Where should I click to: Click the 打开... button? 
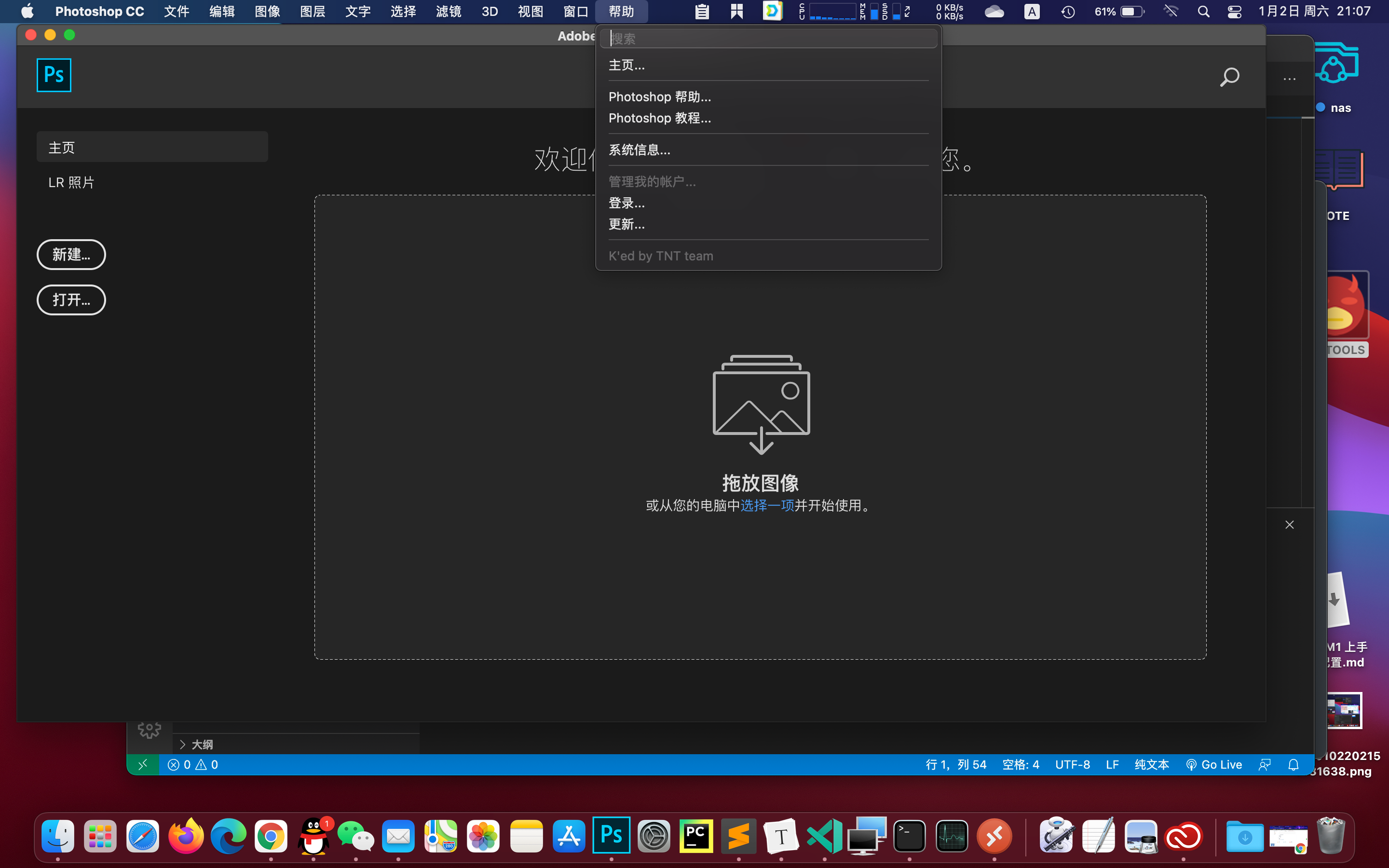pyautogui.click(x=71, y=299)
